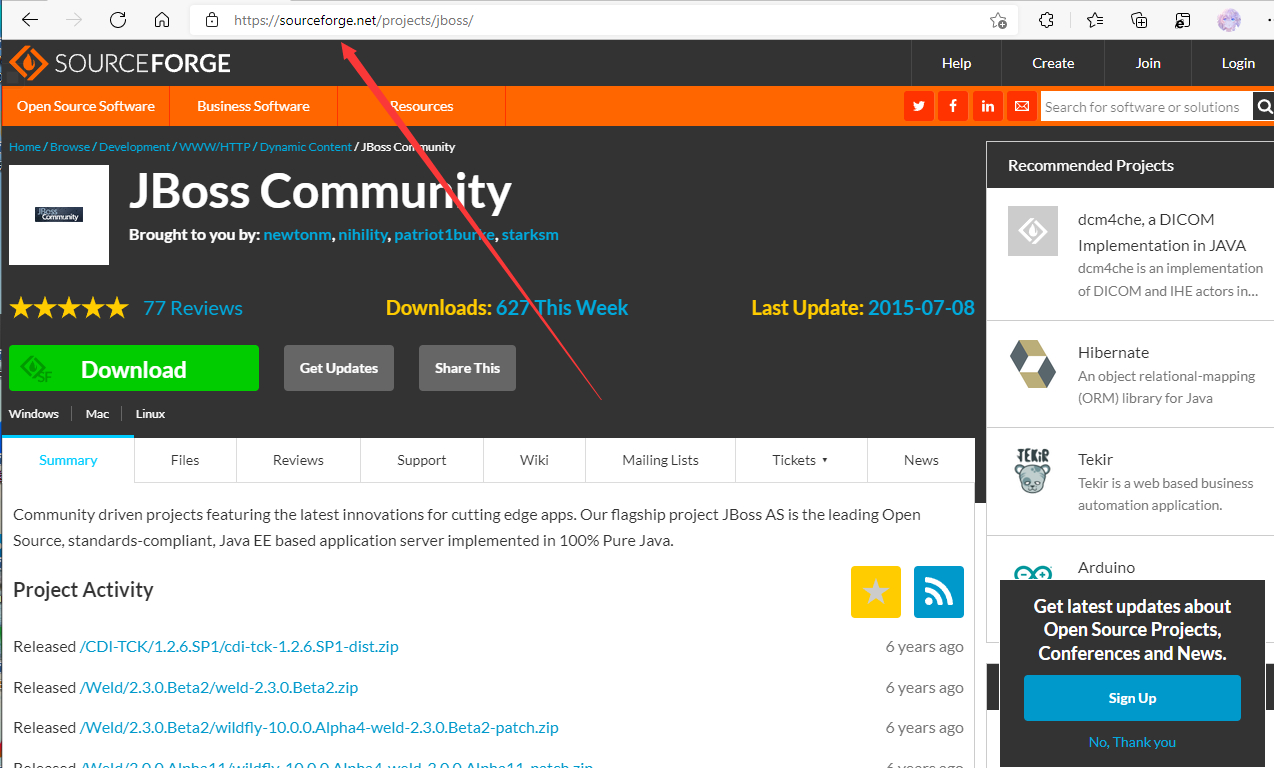Open contributor nihility's profile
This screenshot has width=1274, height=768.
pos(362,235)
